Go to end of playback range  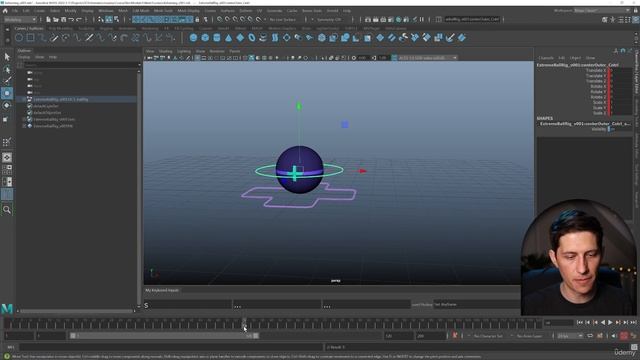click(x=633, y=322)
